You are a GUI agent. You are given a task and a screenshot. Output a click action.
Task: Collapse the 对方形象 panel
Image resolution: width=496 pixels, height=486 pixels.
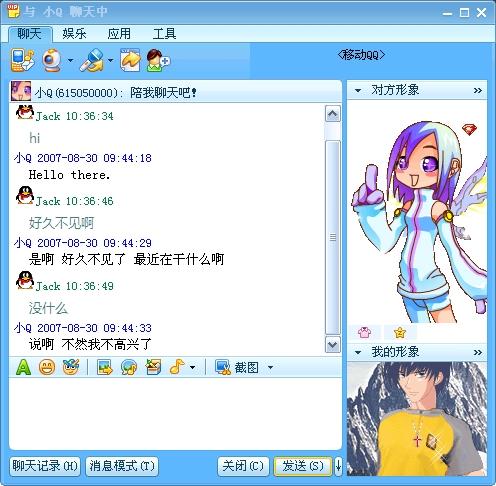[x=358, y=90]
